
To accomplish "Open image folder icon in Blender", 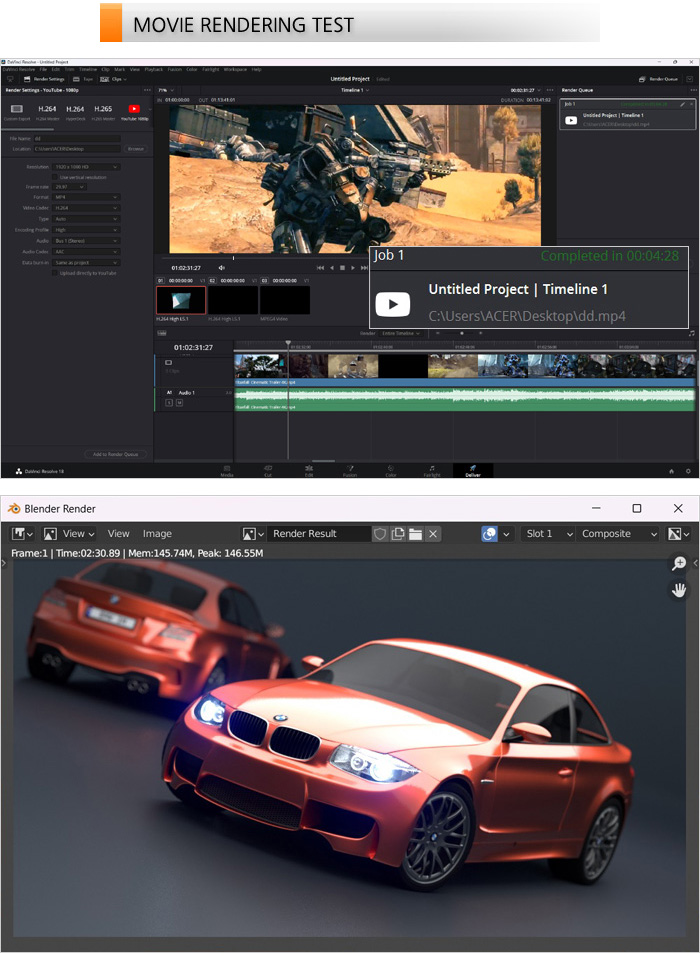I will (x=415, y=534).
